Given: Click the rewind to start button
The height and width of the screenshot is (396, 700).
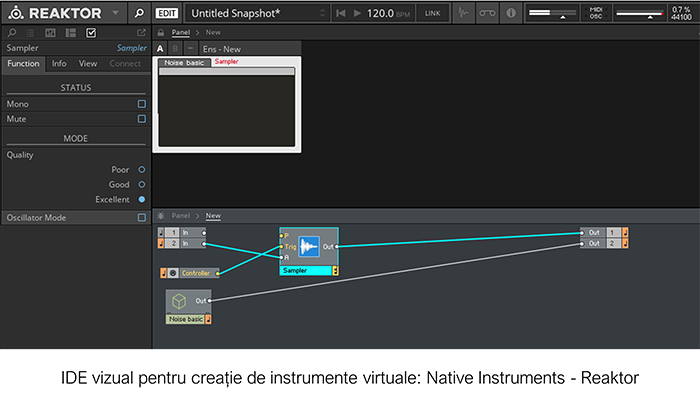Looking at the screenshot, I should coord(341,13).
